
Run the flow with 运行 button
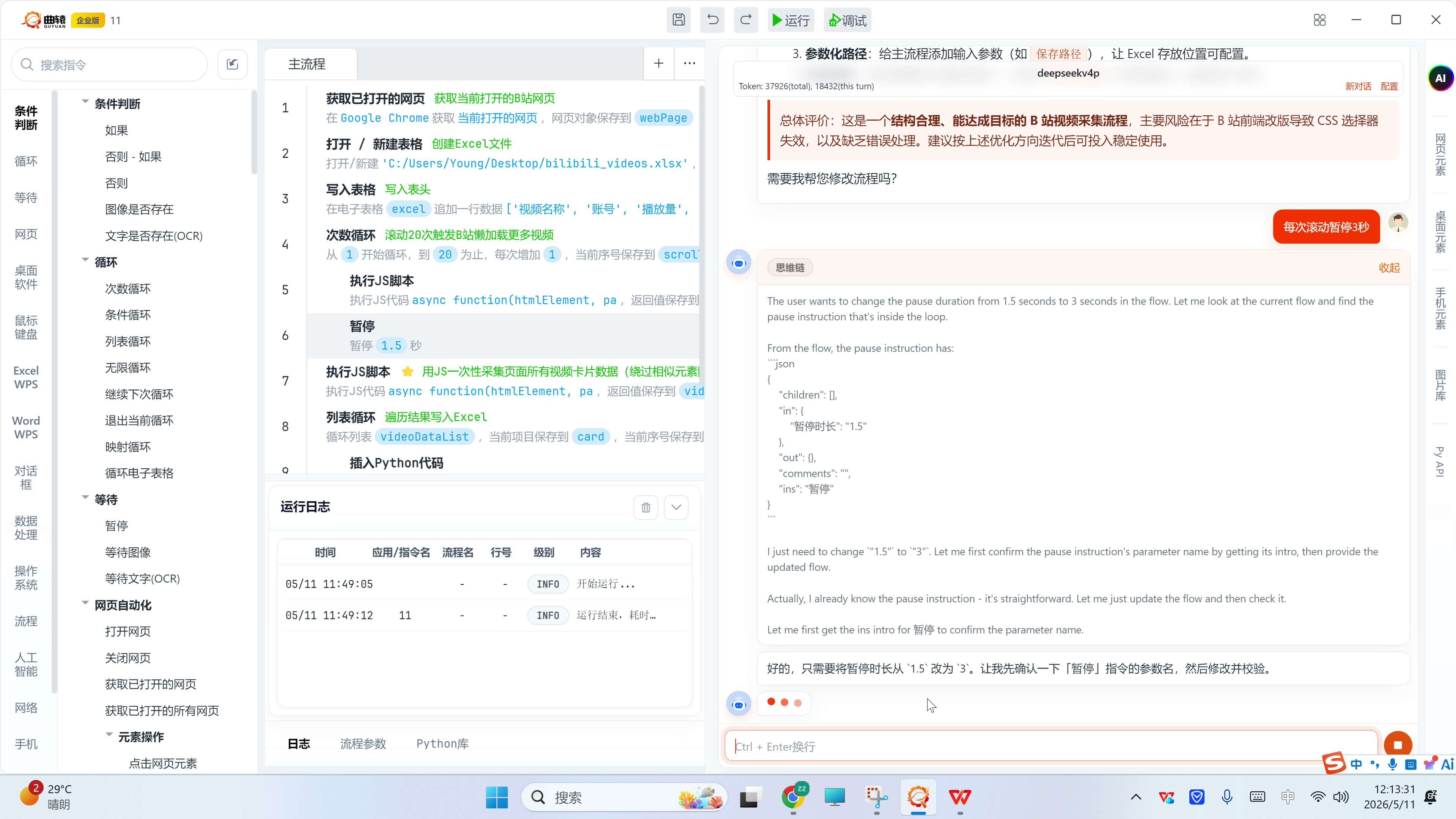791,20
